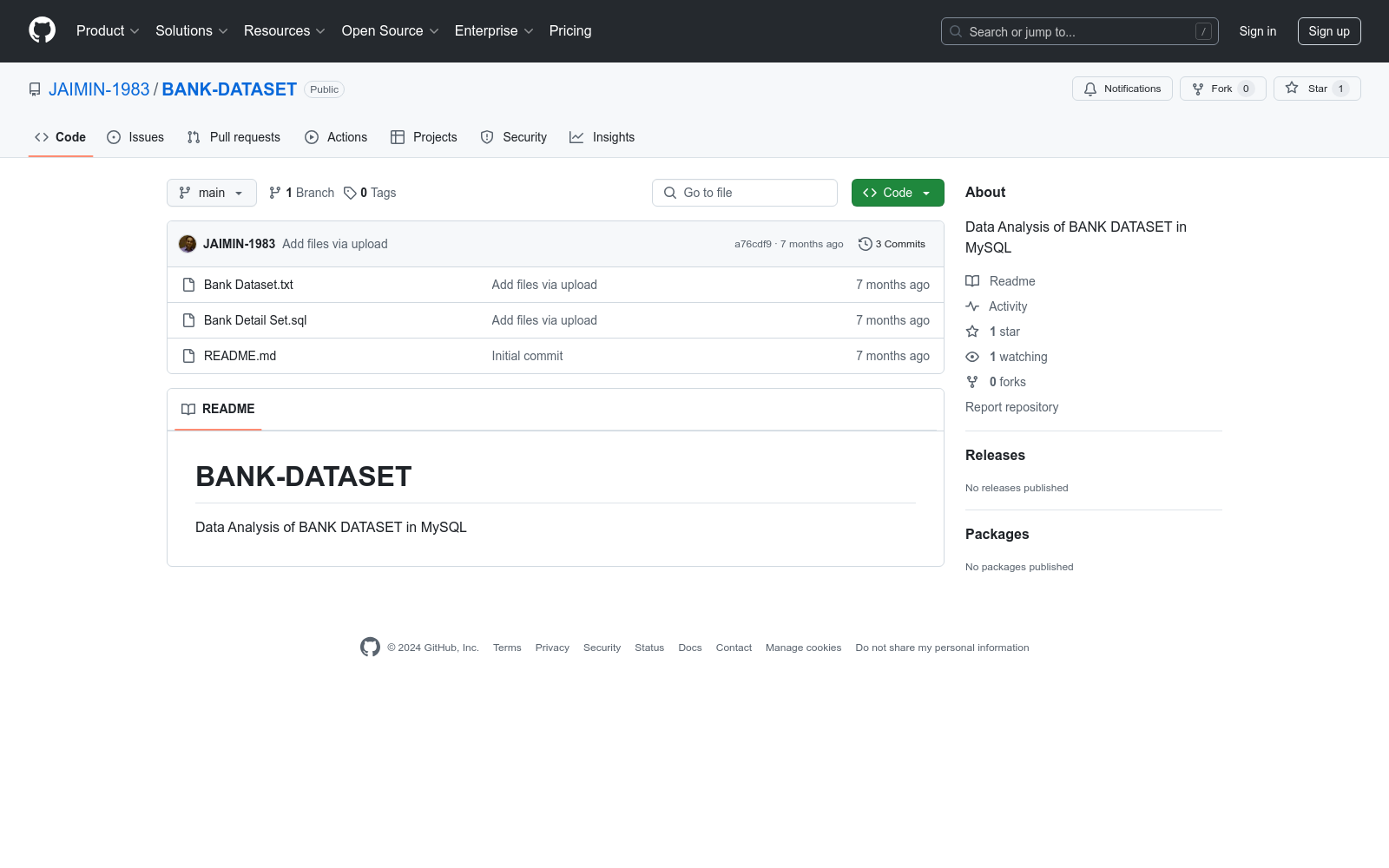Open the Resources dropdown

[x=285, y=30]
